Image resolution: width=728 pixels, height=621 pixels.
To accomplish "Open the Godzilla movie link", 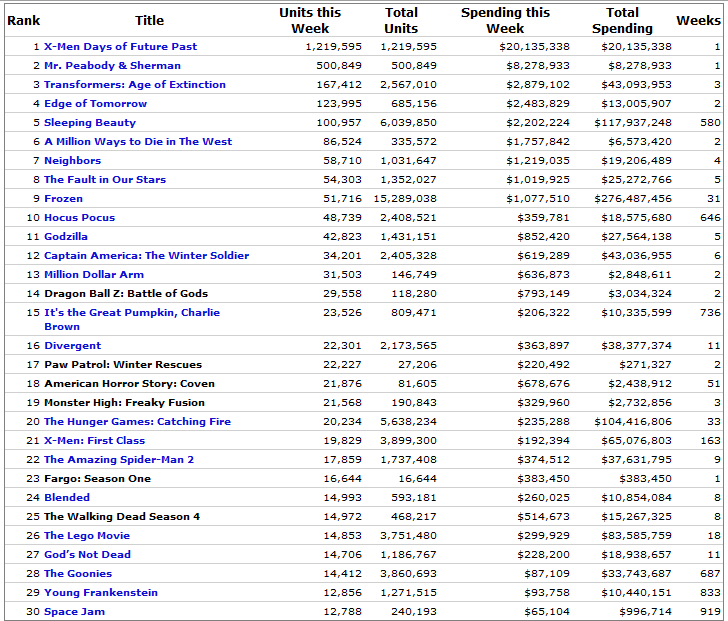I will coord(65,237).
